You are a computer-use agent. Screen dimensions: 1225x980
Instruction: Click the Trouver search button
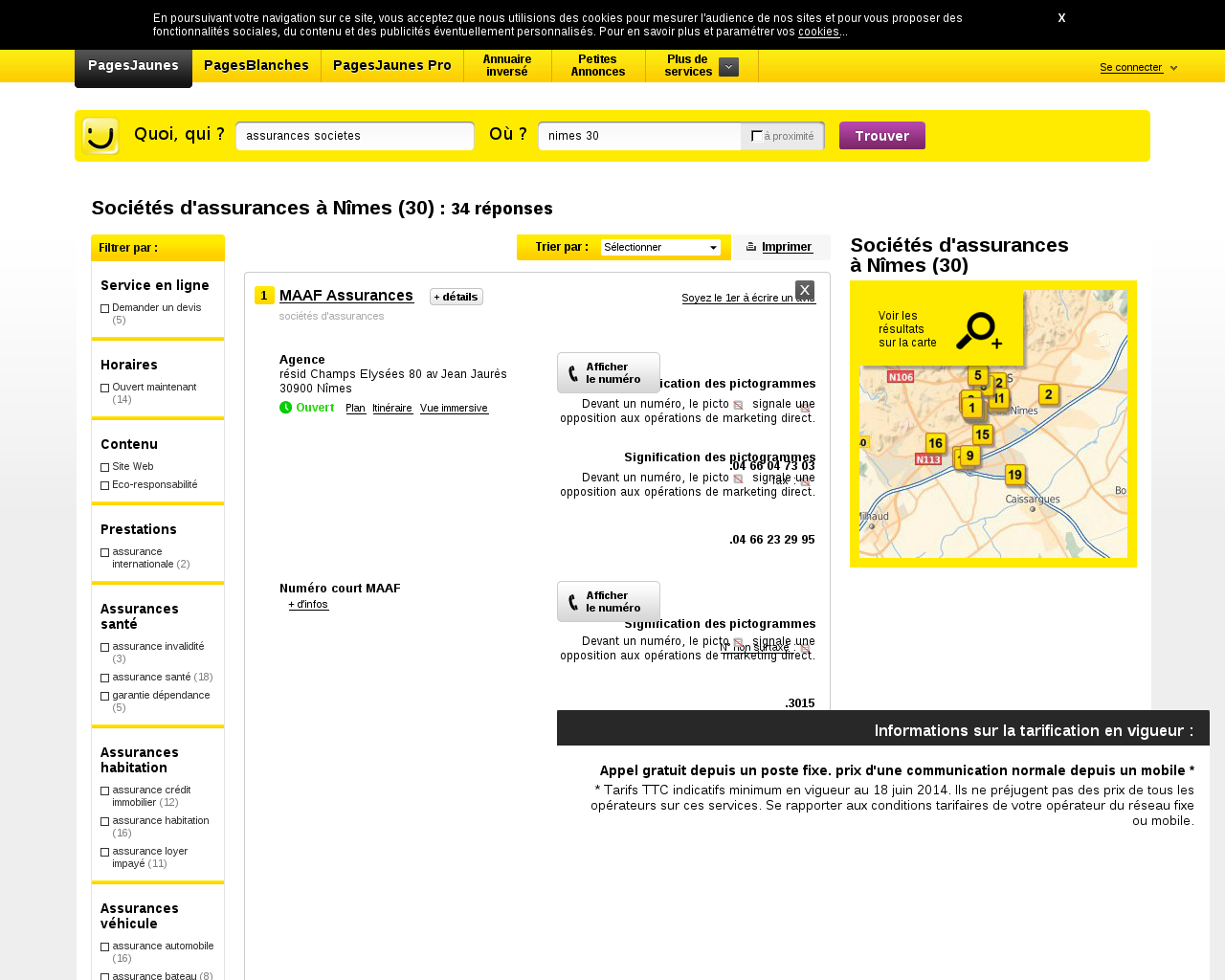tap(882, 136)
